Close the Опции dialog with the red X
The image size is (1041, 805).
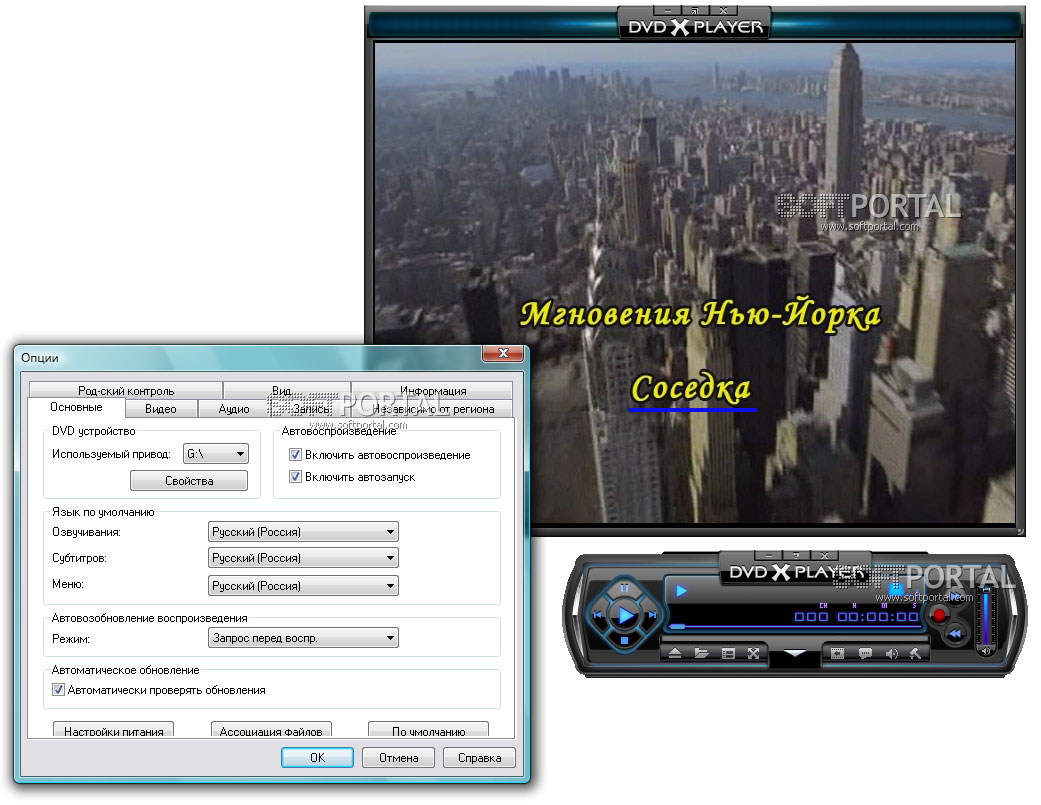503,353
